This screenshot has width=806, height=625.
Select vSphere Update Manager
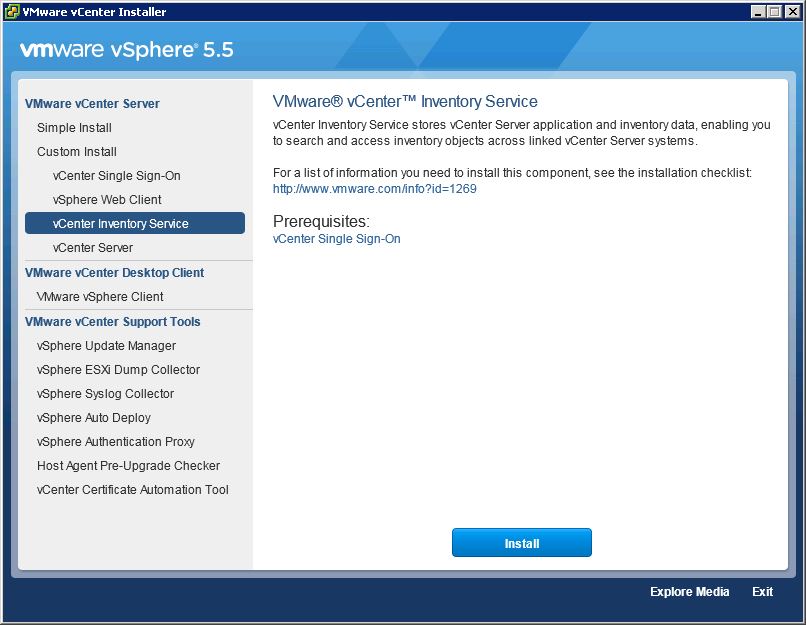coord(106,345)
